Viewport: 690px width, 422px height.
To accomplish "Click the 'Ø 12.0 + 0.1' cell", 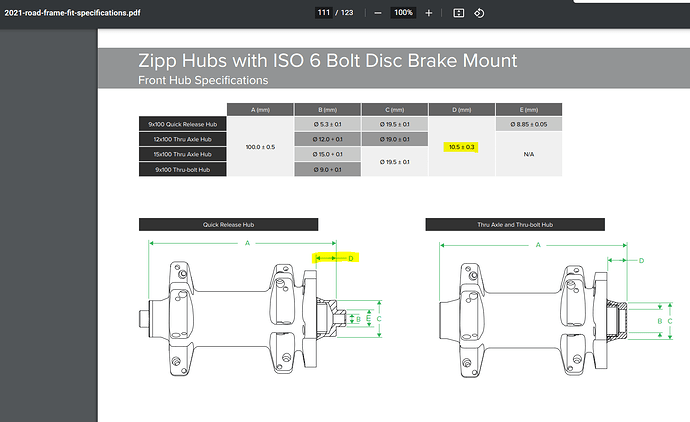I will 327,139.
